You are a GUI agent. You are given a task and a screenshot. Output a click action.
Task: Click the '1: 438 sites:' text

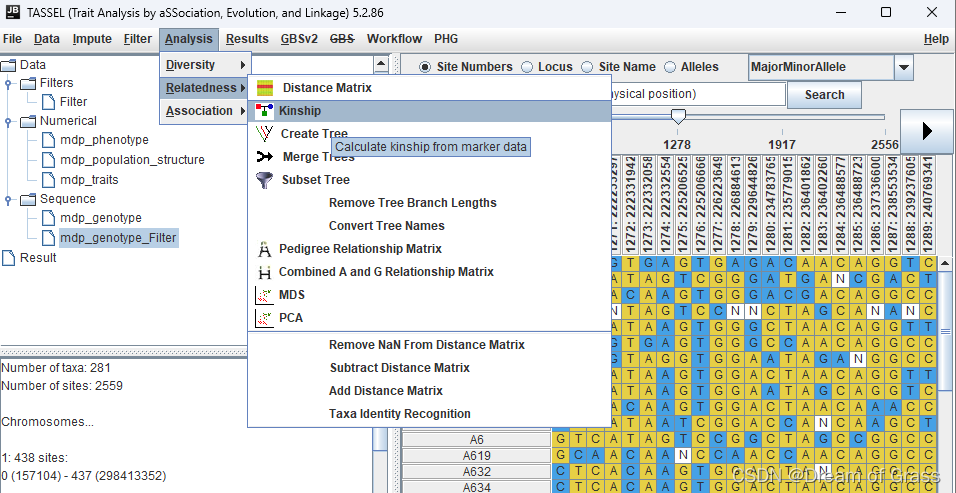[35, 458]
